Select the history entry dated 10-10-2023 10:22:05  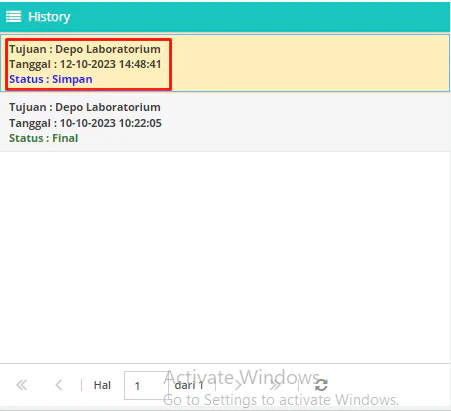click(x=225, y=122)
